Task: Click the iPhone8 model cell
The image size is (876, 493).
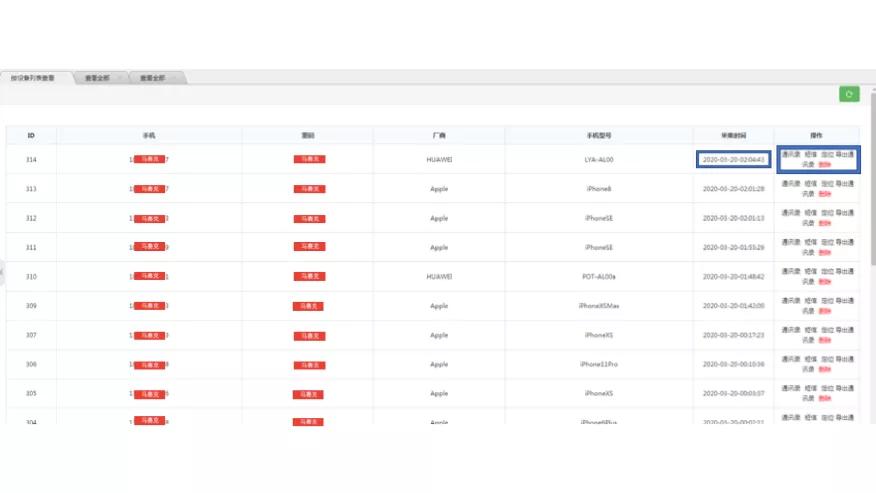Action: coord(599,189)
